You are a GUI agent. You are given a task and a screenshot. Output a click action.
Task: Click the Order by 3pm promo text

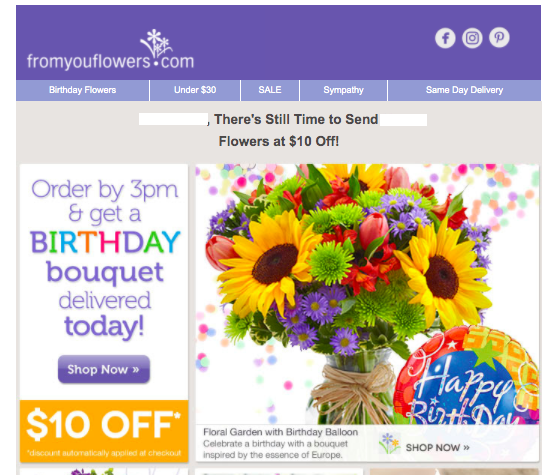(x=104, y=257)
